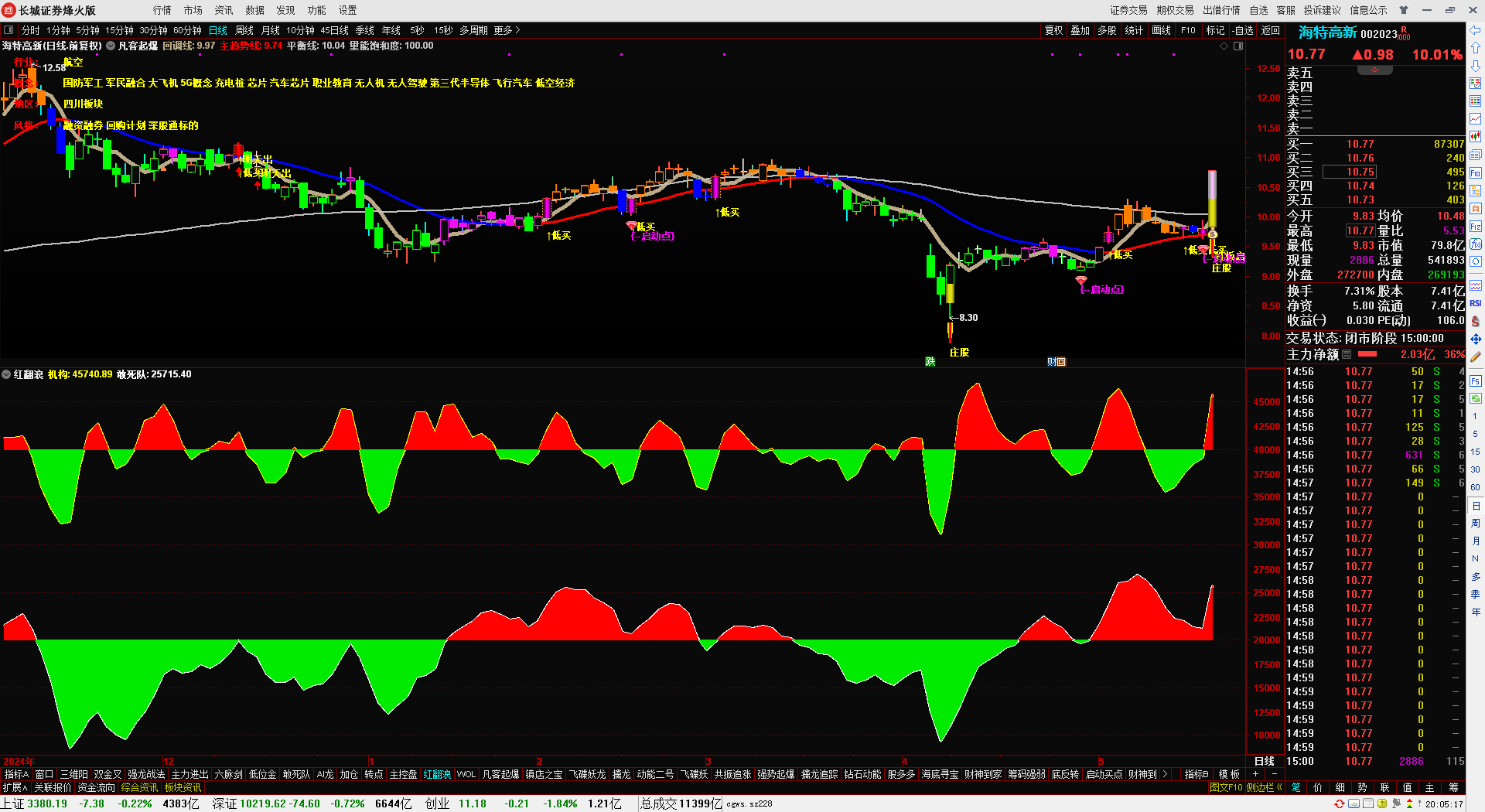Click the blue up arrow sidebar icon

1476,48
